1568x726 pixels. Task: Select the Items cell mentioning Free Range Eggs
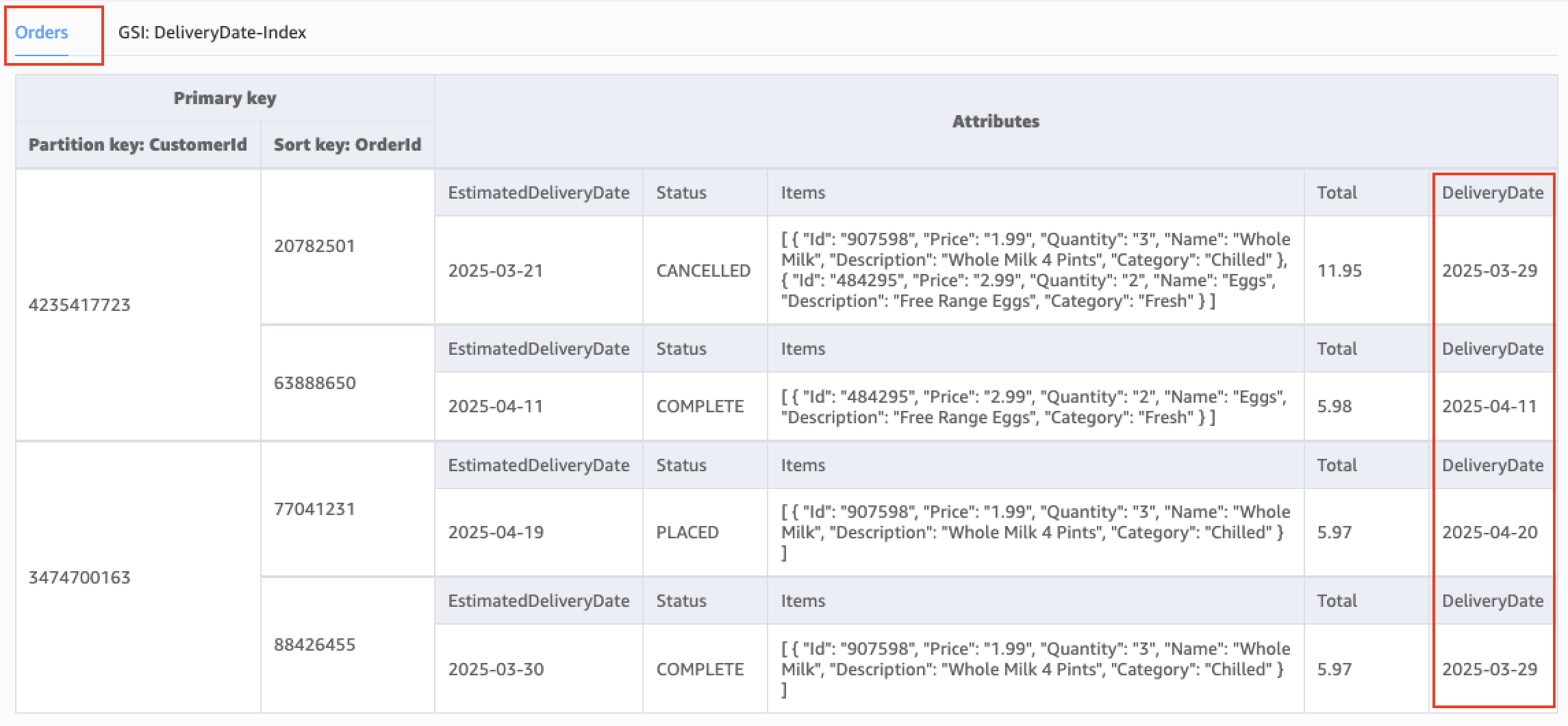click(1027, 406)
